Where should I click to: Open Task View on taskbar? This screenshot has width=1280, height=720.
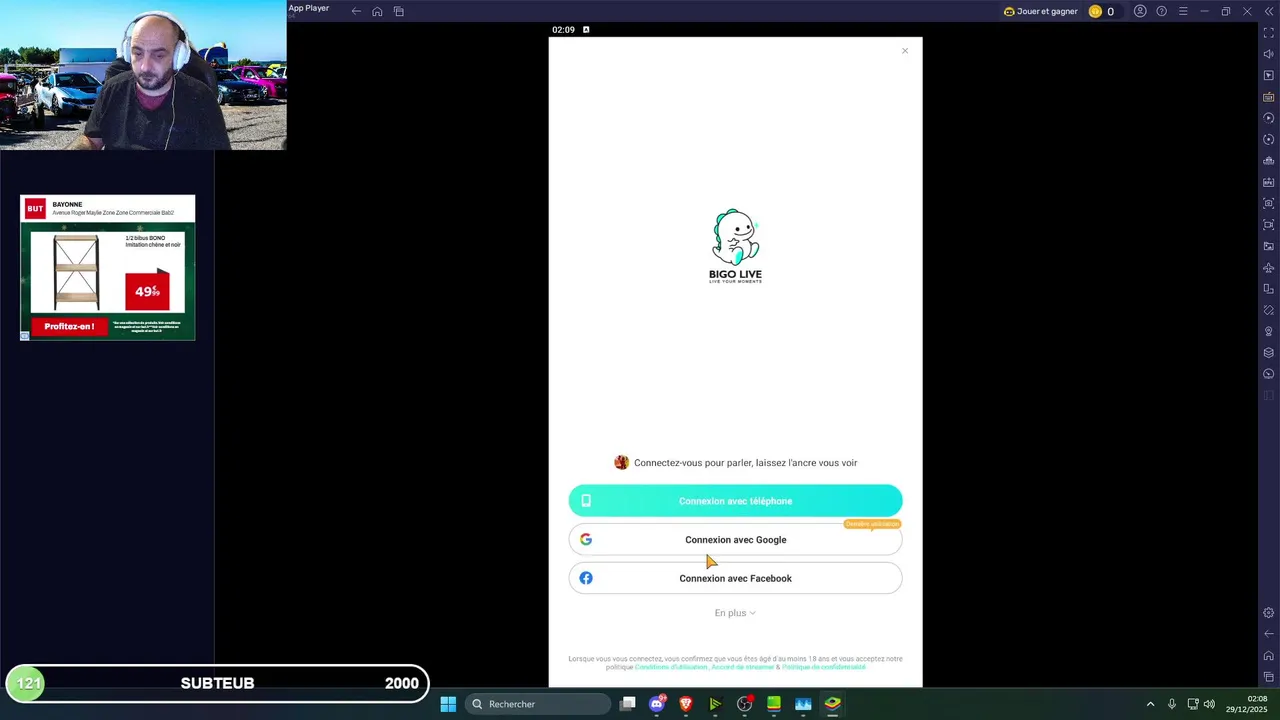[627, 704]
